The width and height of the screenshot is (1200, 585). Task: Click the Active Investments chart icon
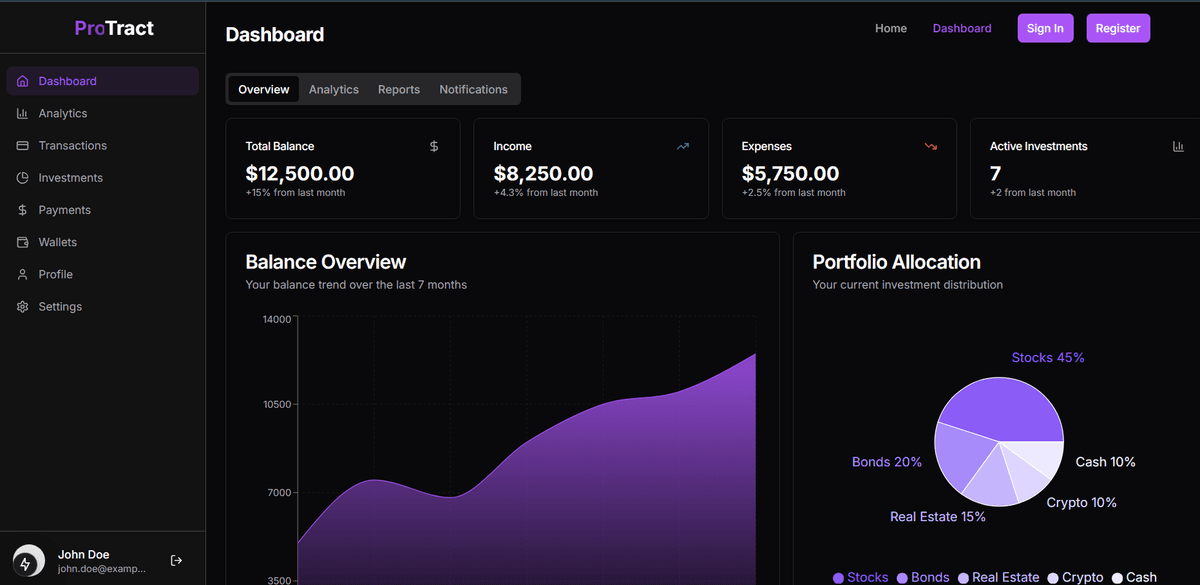pyautogui.click(x=1178, y=146)
